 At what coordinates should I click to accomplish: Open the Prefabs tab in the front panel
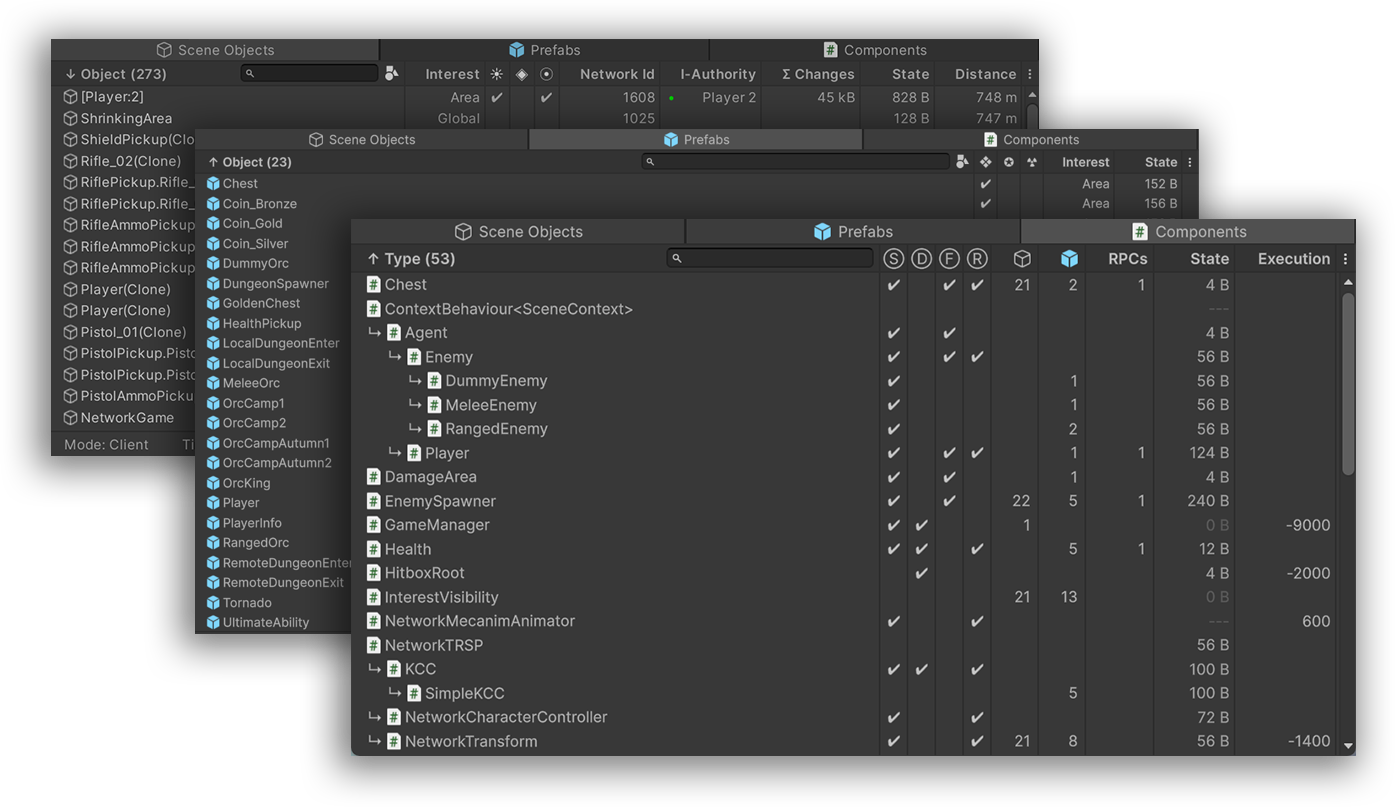click(x=852, y=232)
